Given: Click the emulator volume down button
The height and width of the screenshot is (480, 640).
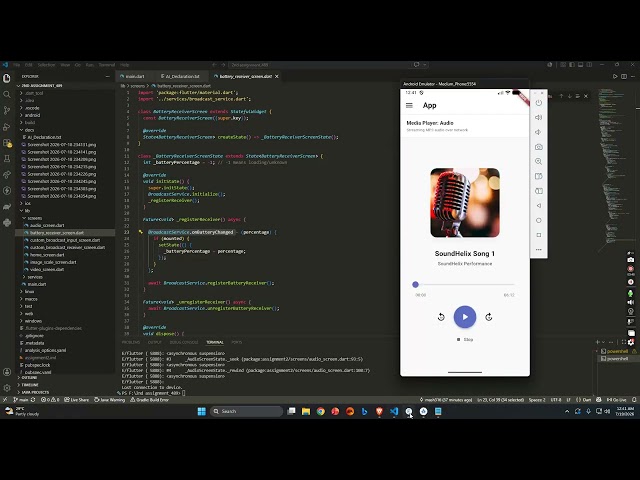Looking at the screenshot, I should click(539, 132).
